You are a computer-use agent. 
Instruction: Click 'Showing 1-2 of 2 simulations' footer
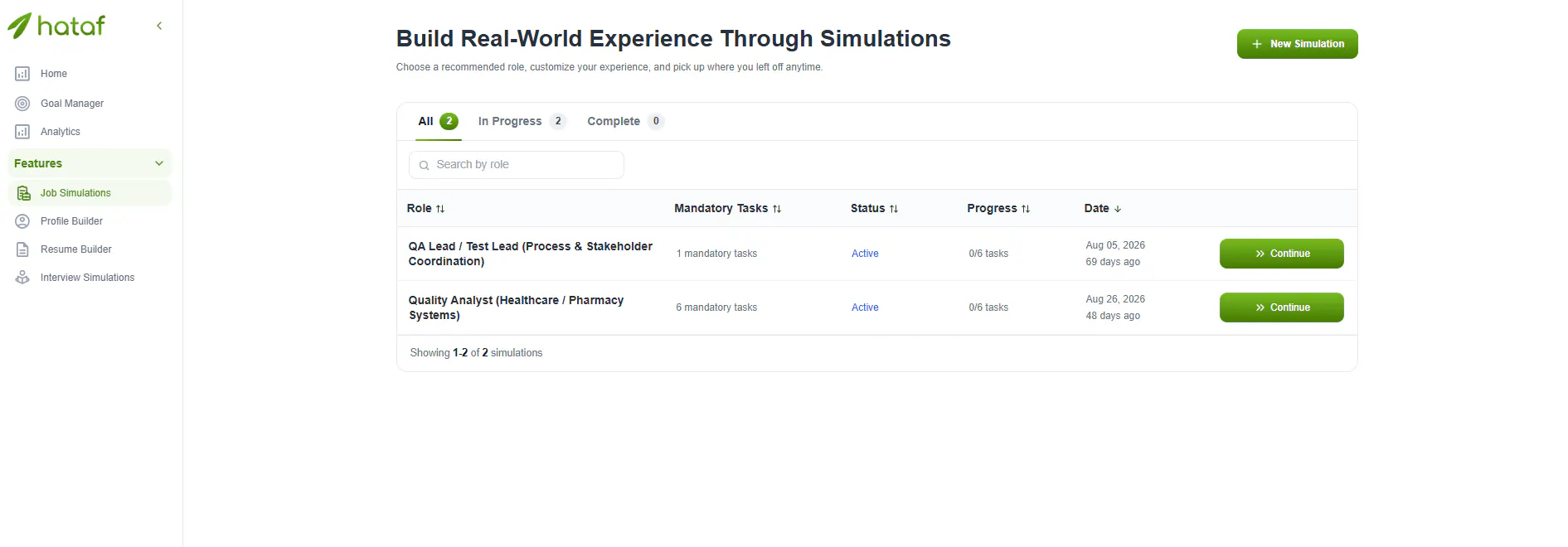(476, 353)
